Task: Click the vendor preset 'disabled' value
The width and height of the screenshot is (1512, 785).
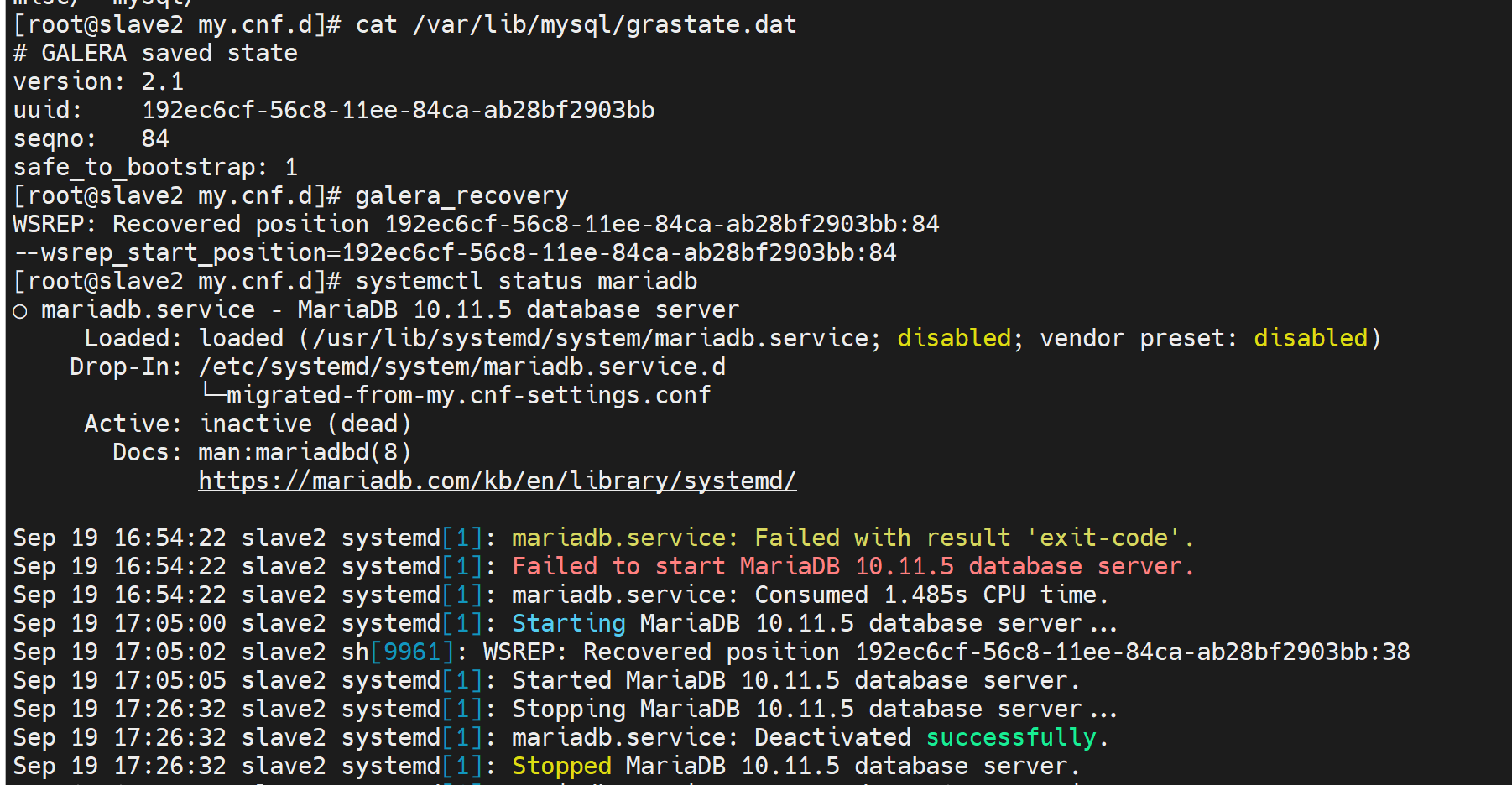Action: (1311, 338)
